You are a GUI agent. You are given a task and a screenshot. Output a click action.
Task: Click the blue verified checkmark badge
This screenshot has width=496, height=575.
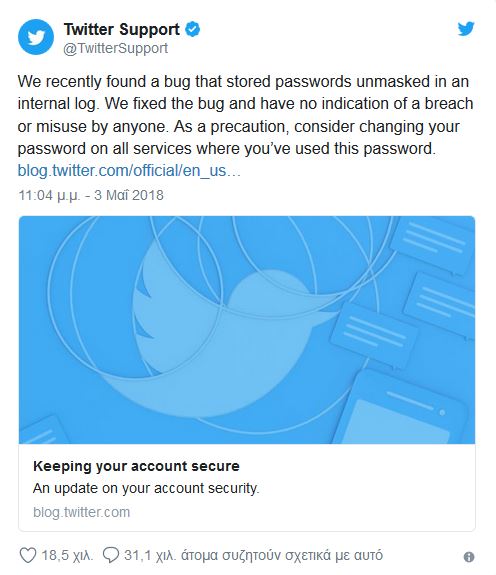click(x=192, y=29)
